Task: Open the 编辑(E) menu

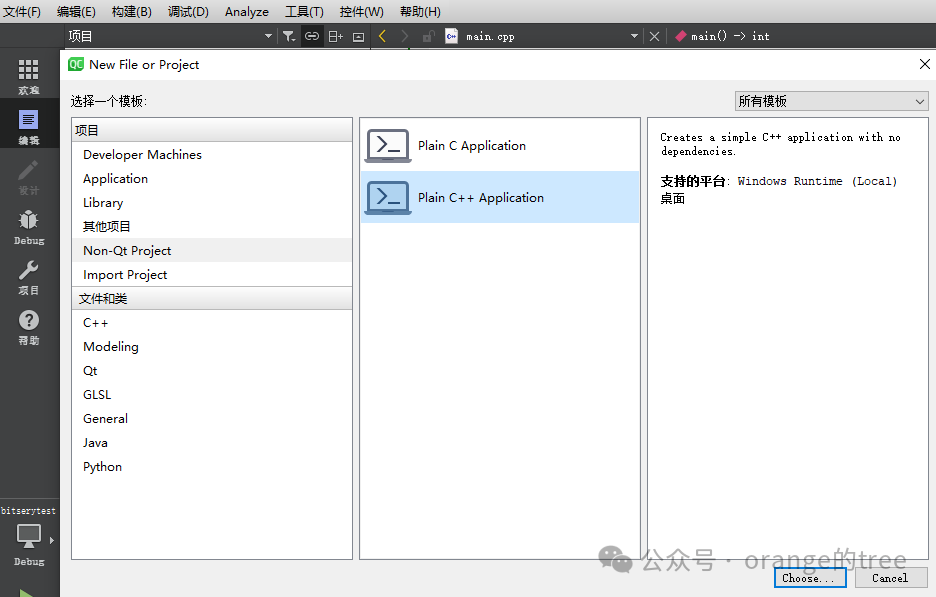Action: point(76,12)
